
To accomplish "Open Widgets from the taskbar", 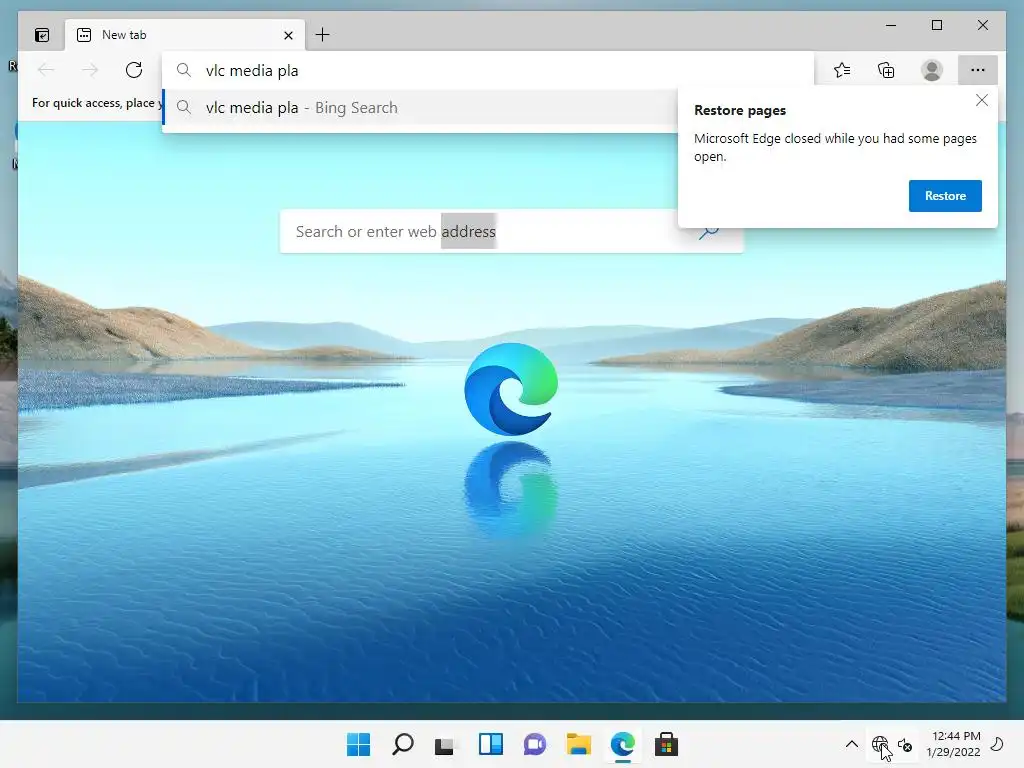I will point(490,744).
